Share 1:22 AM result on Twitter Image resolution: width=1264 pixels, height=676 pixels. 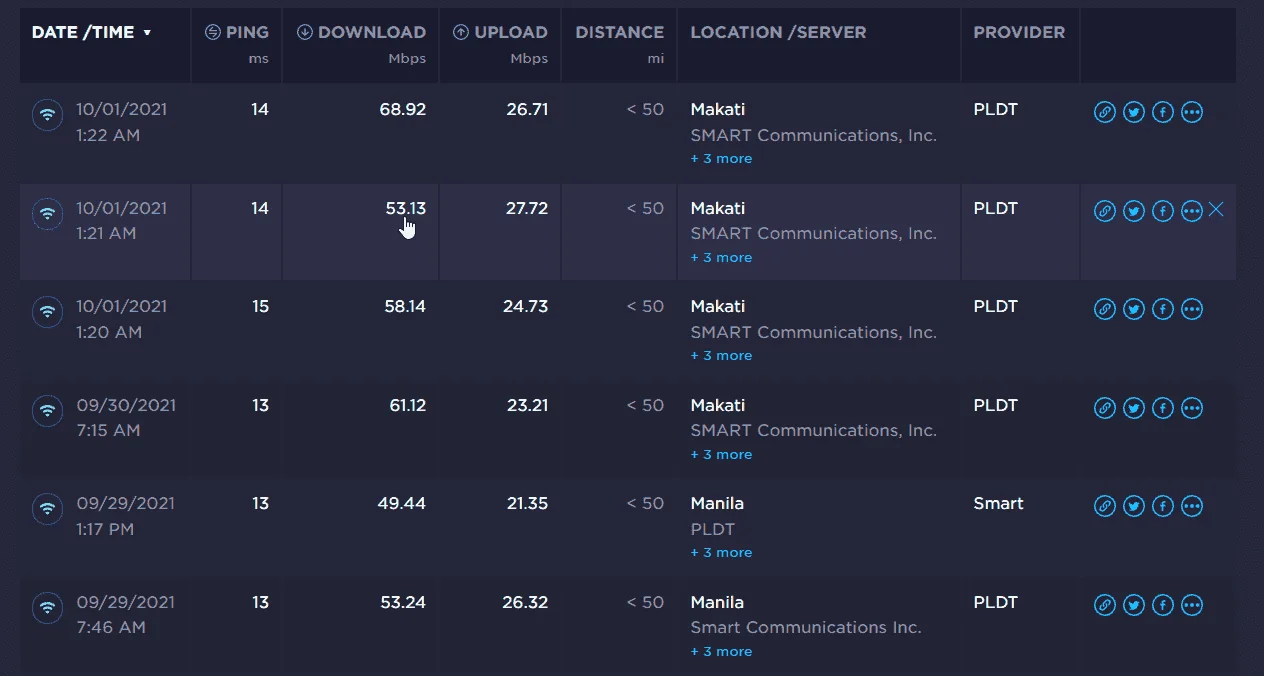coord(1133,112)
